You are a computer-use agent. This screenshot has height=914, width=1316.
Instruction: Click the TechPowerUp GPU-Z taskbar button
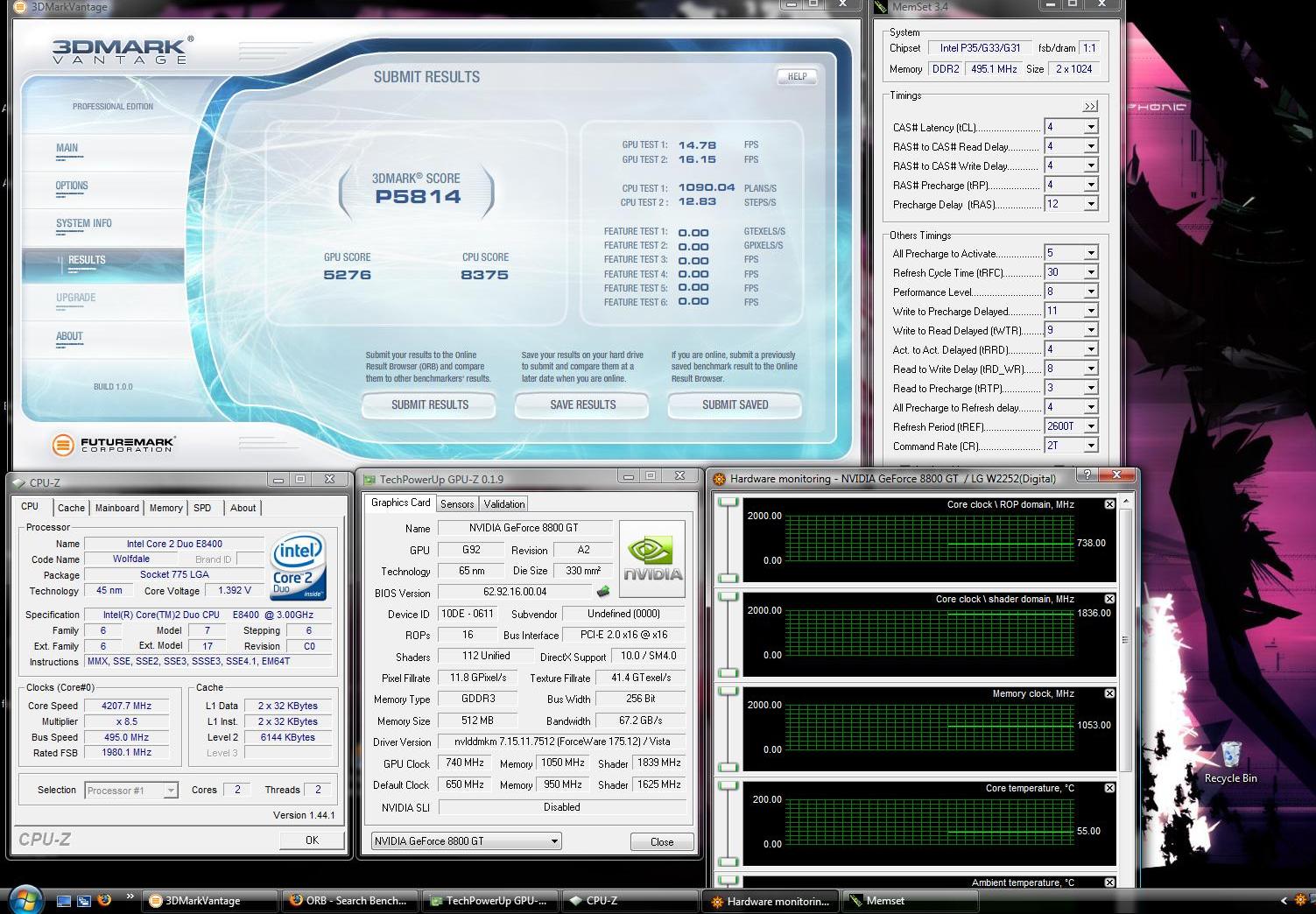[489, 901]
